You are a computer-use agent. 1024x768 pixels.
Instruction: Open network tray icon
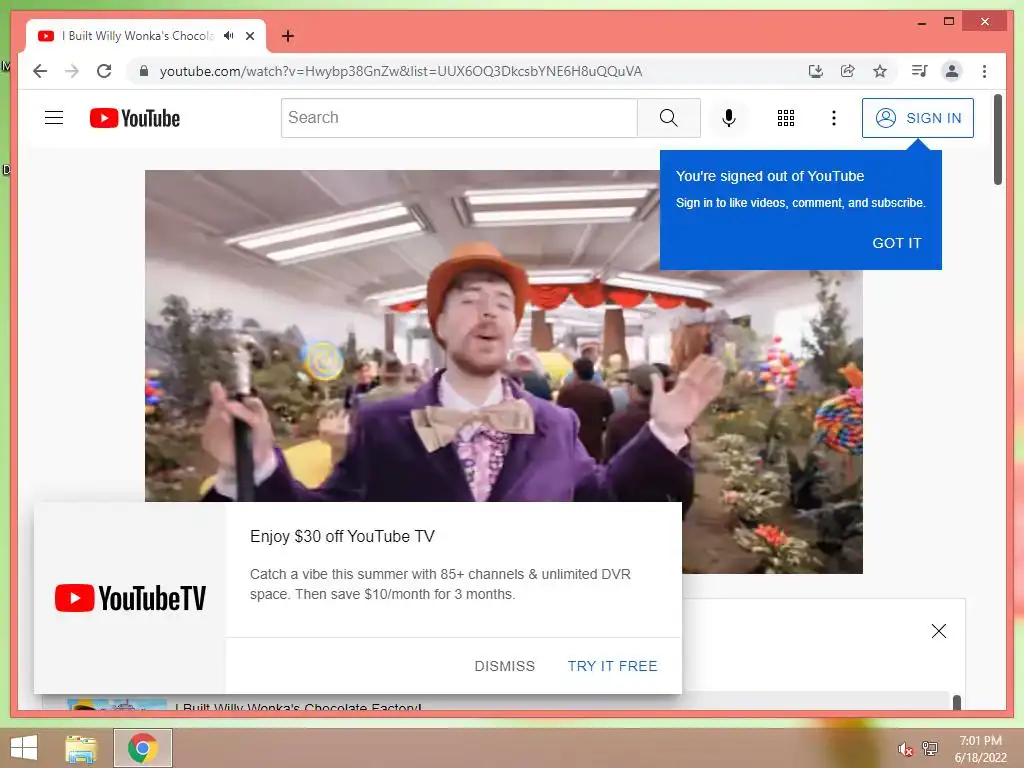[930, 749]
